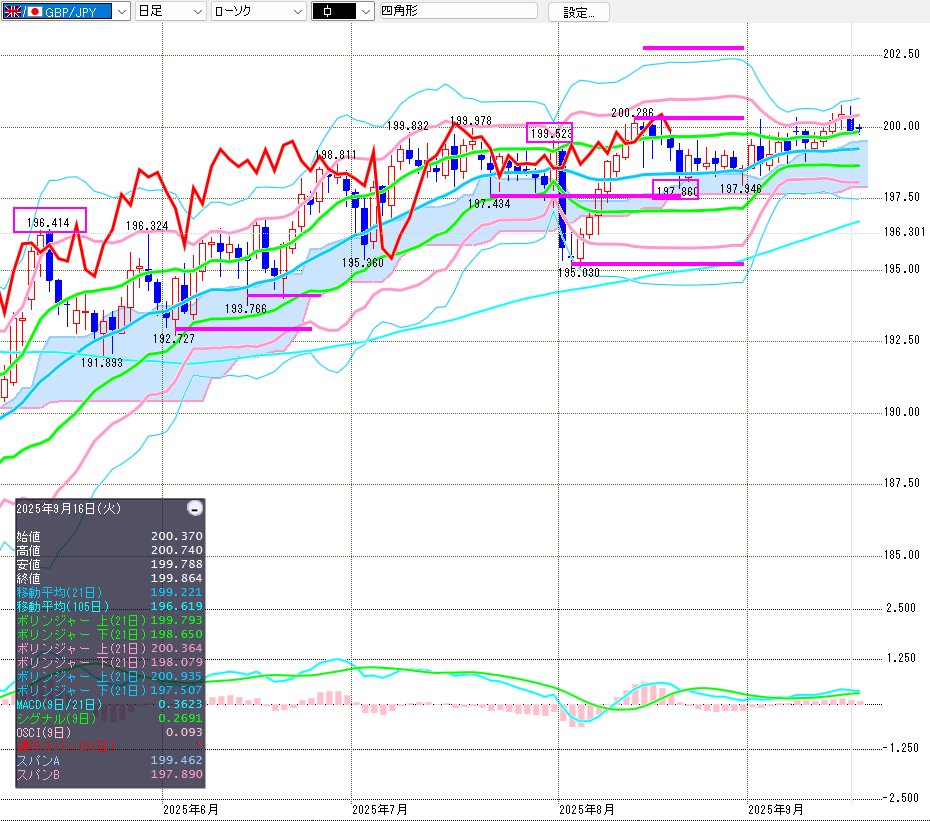Click the 200.286 high price label
Viewport: 930px width, 821px height.
click(632, 113)
